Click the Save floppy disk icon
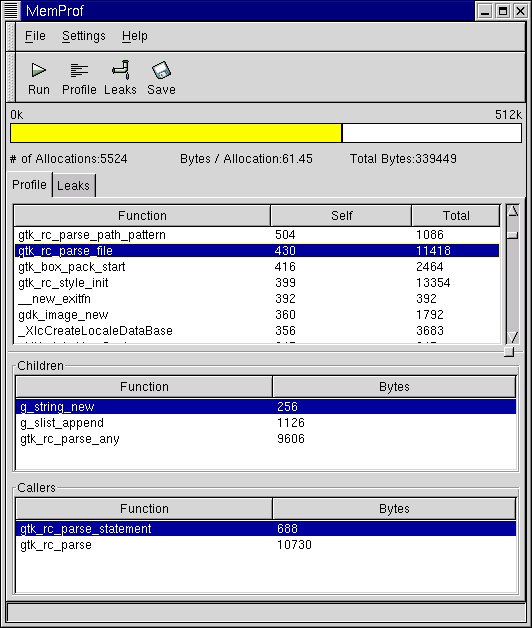Image resolution: width=532 pixels, height=628 pixels. point(161,70)
